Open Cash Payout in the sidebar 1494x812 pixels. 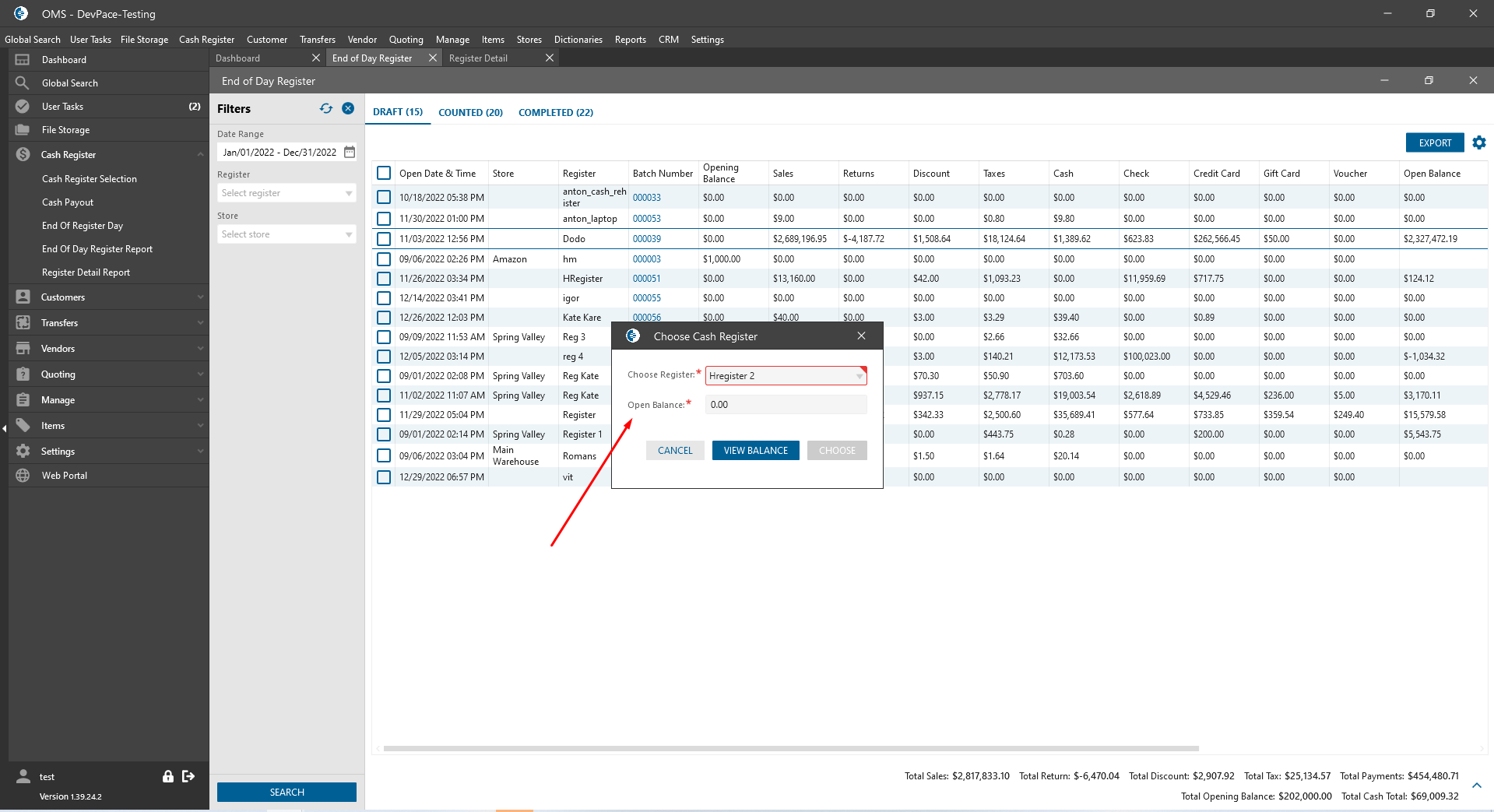coord(68,202)
